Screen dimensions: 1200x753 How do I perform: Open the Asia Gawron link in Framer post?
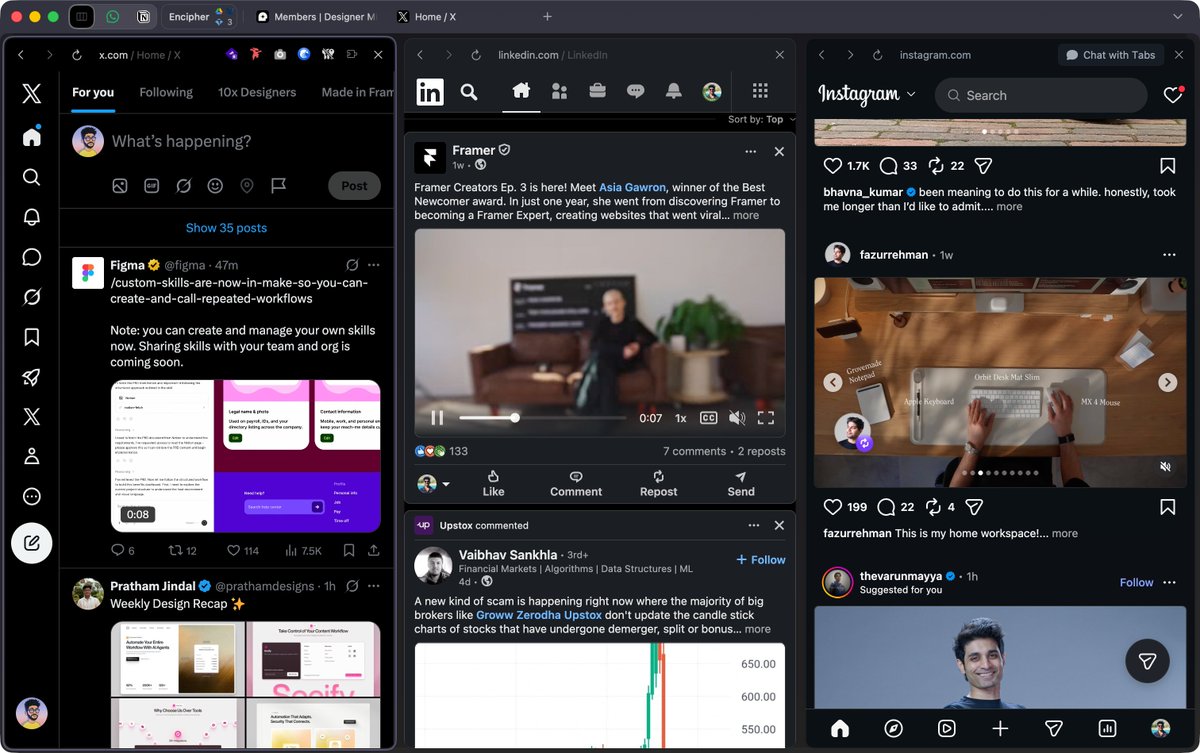(x=633, y=187)
